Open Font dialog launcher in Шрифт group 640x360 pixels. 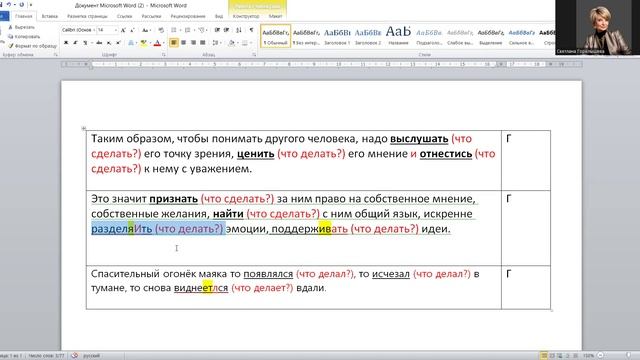click(x=164, y=54)
